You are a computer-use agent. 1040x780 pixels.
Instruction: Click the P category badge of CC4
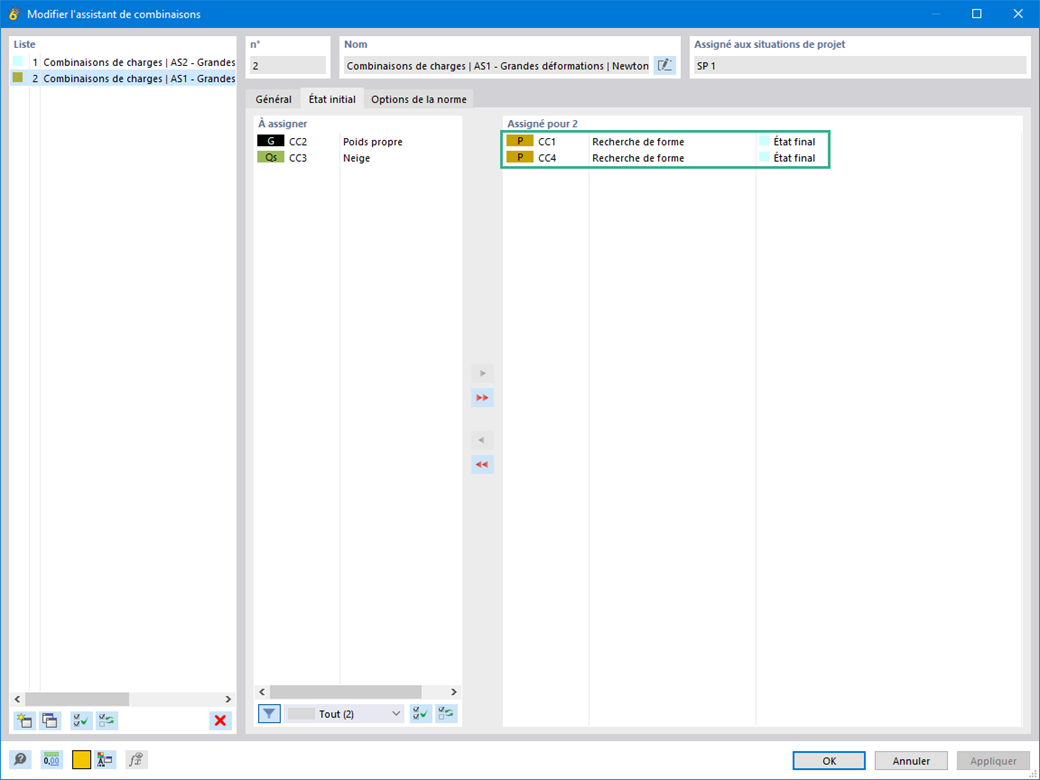click(x=520, y=158)
